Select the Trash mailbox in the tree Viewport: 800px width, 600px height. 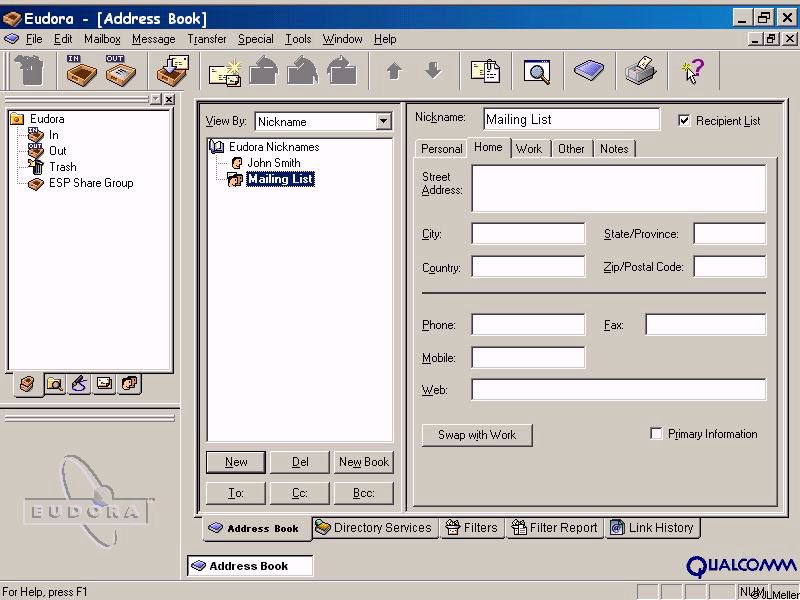[x=63, y=167]
